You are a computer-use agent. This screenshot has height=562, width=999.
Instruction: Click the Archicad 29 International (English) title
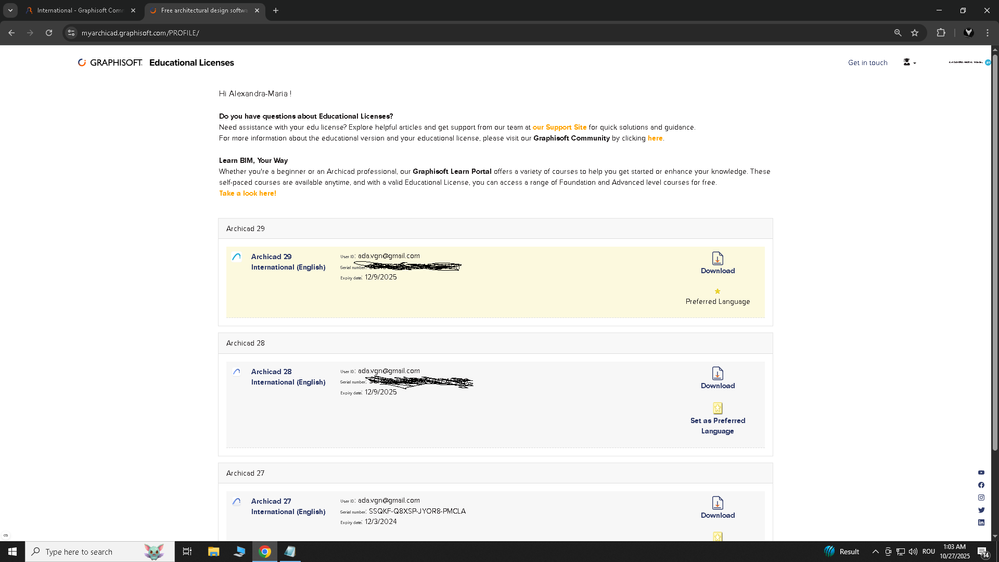(x=288, y=262)
